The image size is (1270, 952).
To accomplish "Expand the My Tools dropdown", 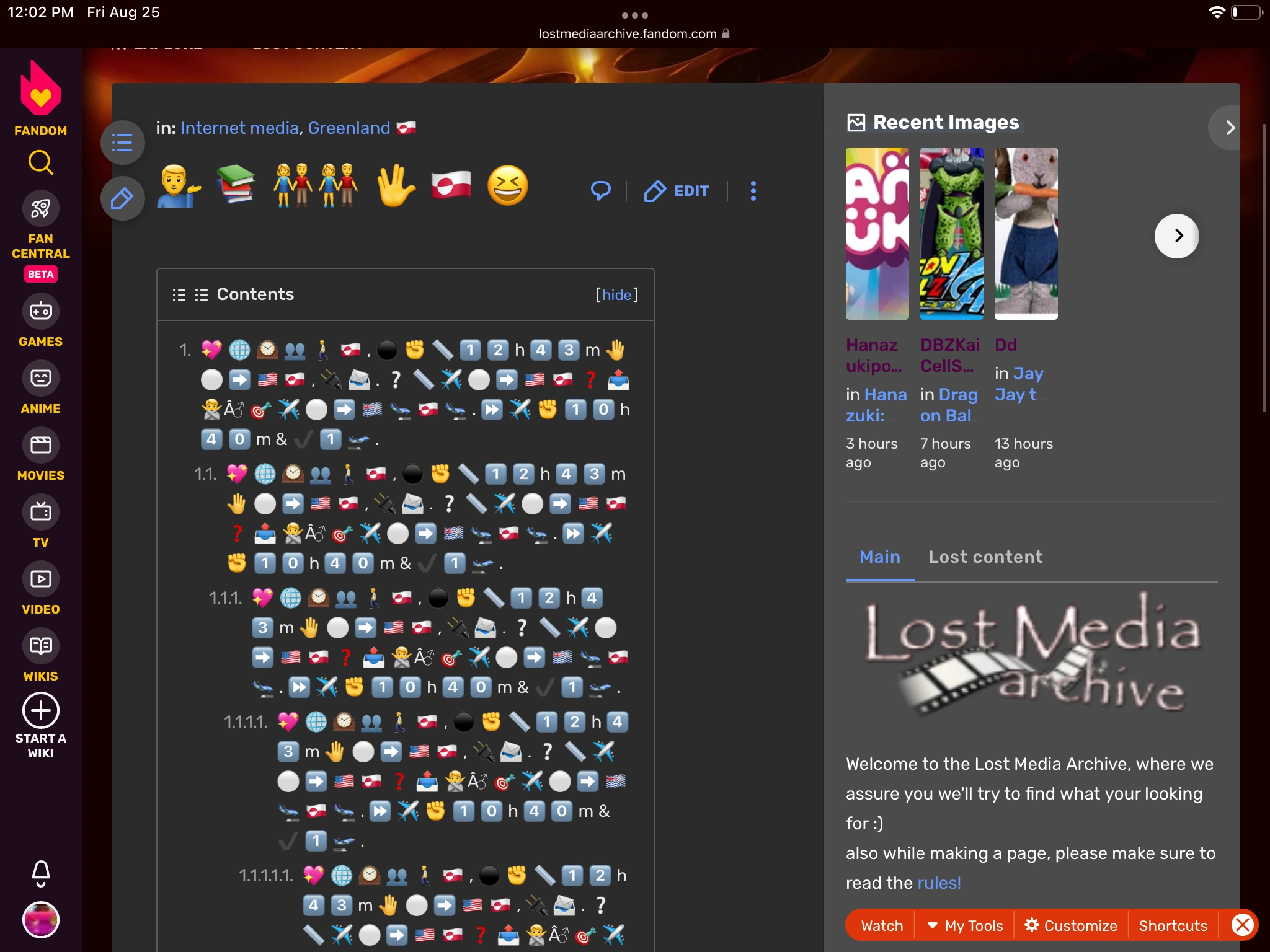I will pos(965,925).
